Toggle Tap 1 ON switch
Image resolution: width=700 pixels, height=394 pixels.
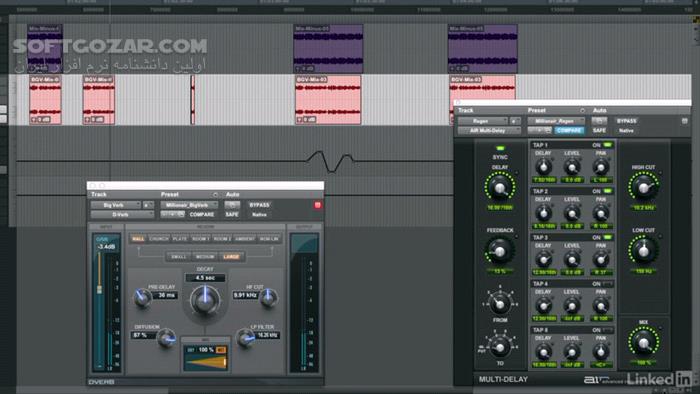(x=608, y=145)
